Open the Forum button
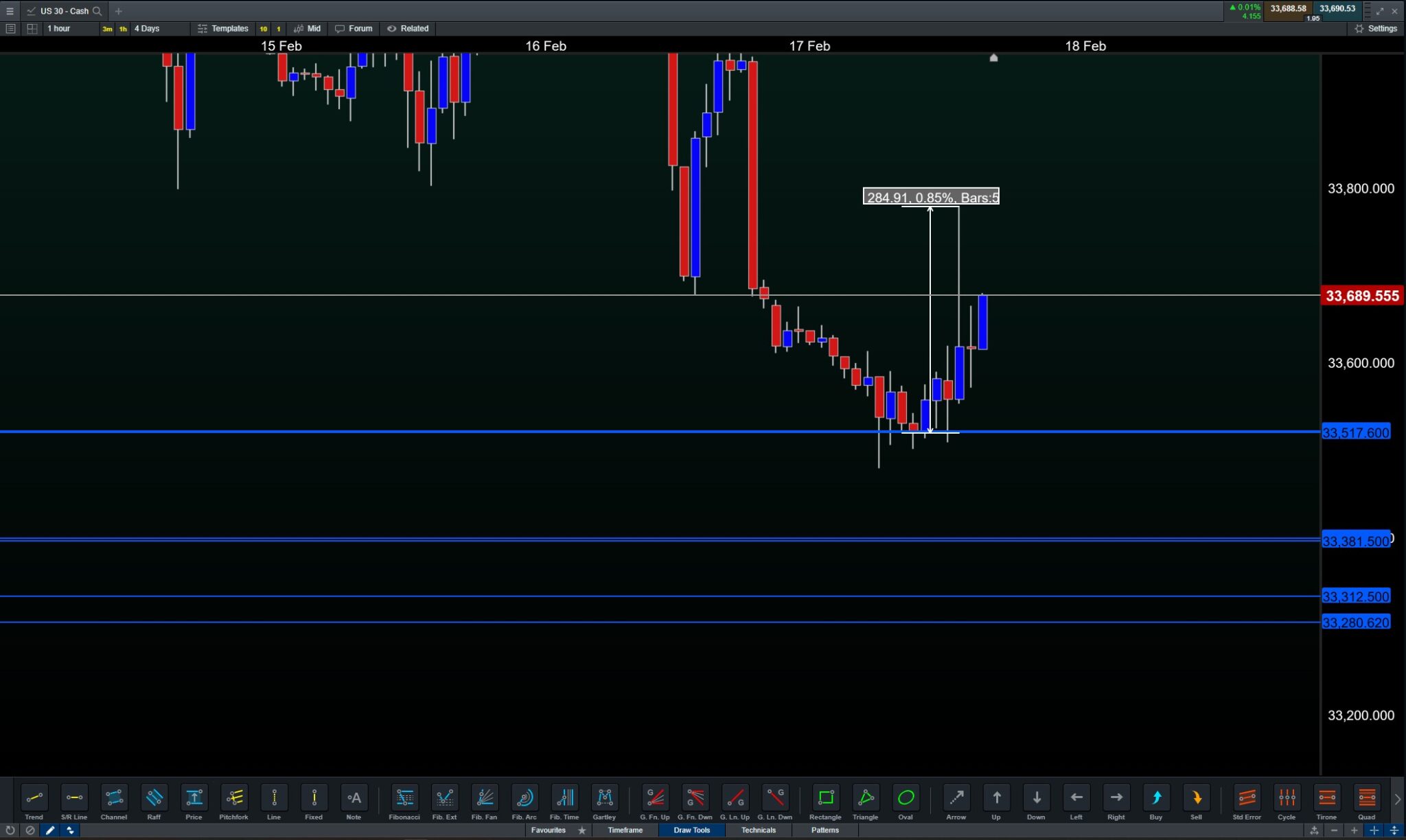 pos(354,29)
